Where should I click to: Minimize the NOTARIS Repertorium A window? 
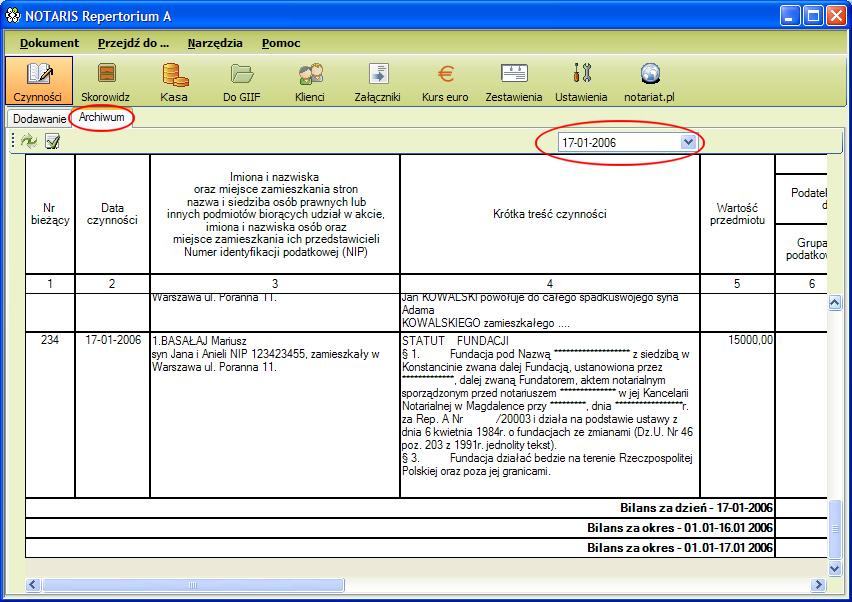790,16
